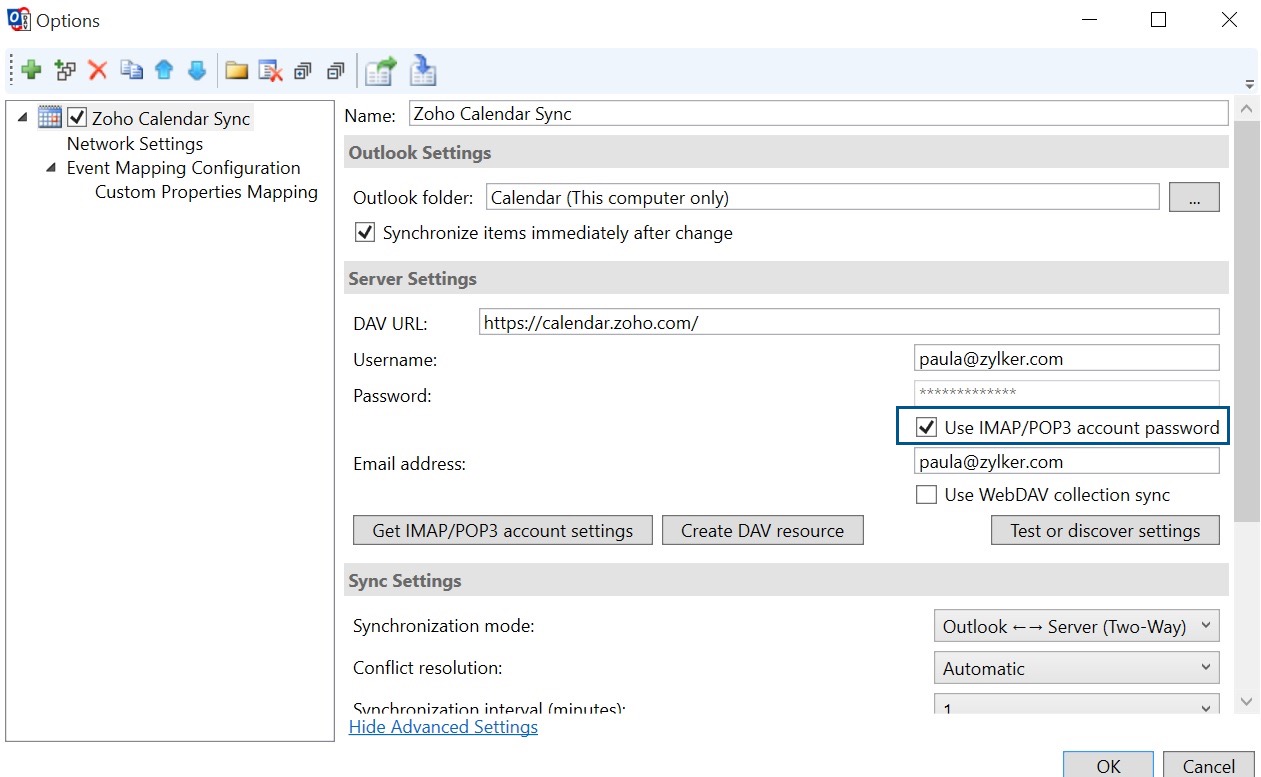The width and height of the screenshot is (1261, 777).
Task: Collapse the Event Mapping Configuration tree node
Action: coord(51,168)
